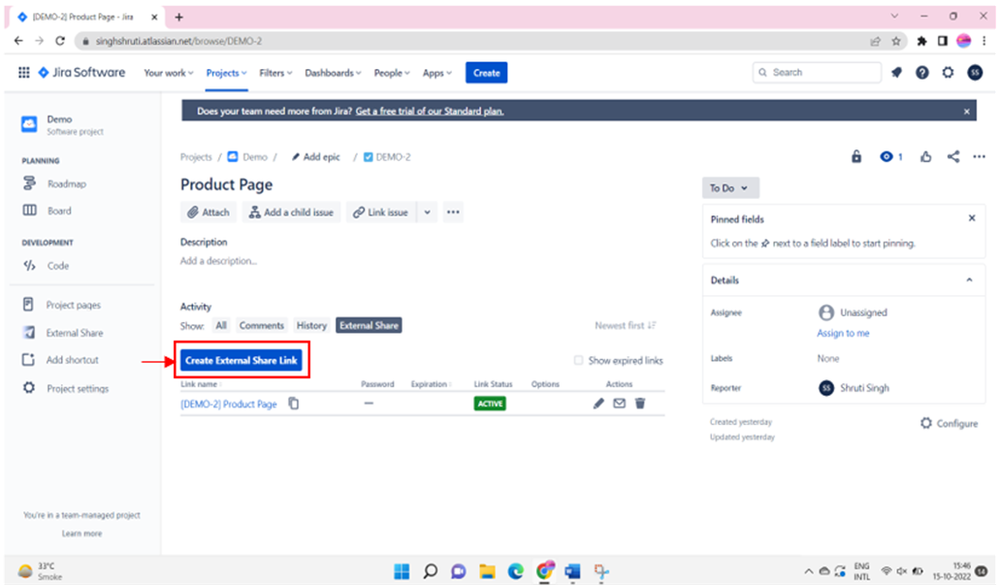
Task: Open Roadmap in the sidebar
Action: (66, 184)
